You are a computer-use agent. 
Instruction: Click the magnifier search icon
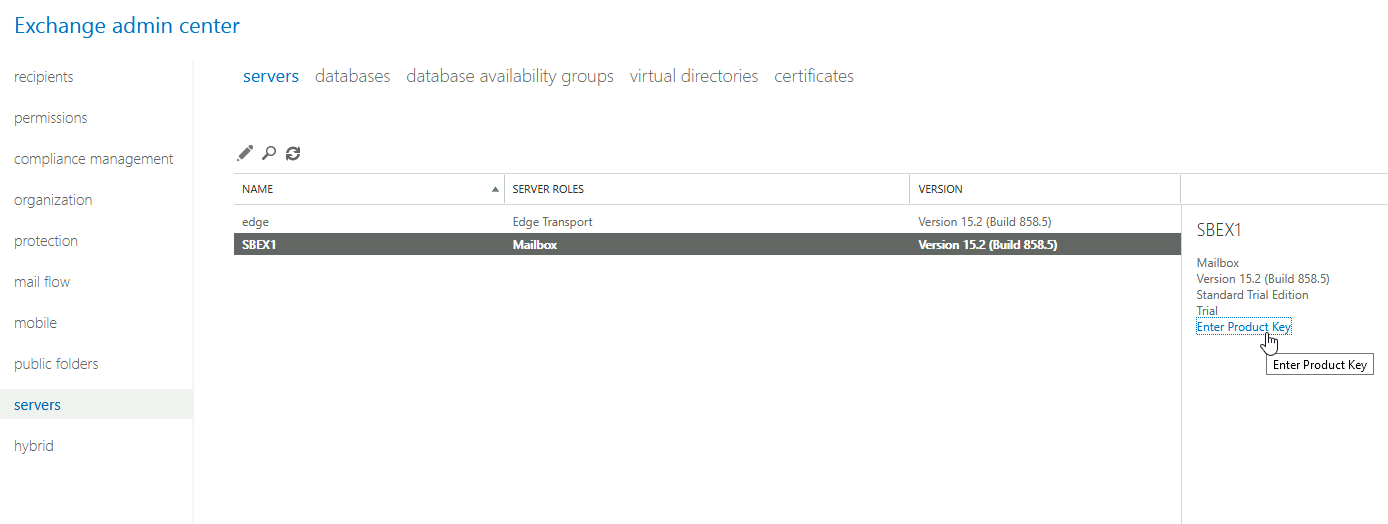point(269,153)
